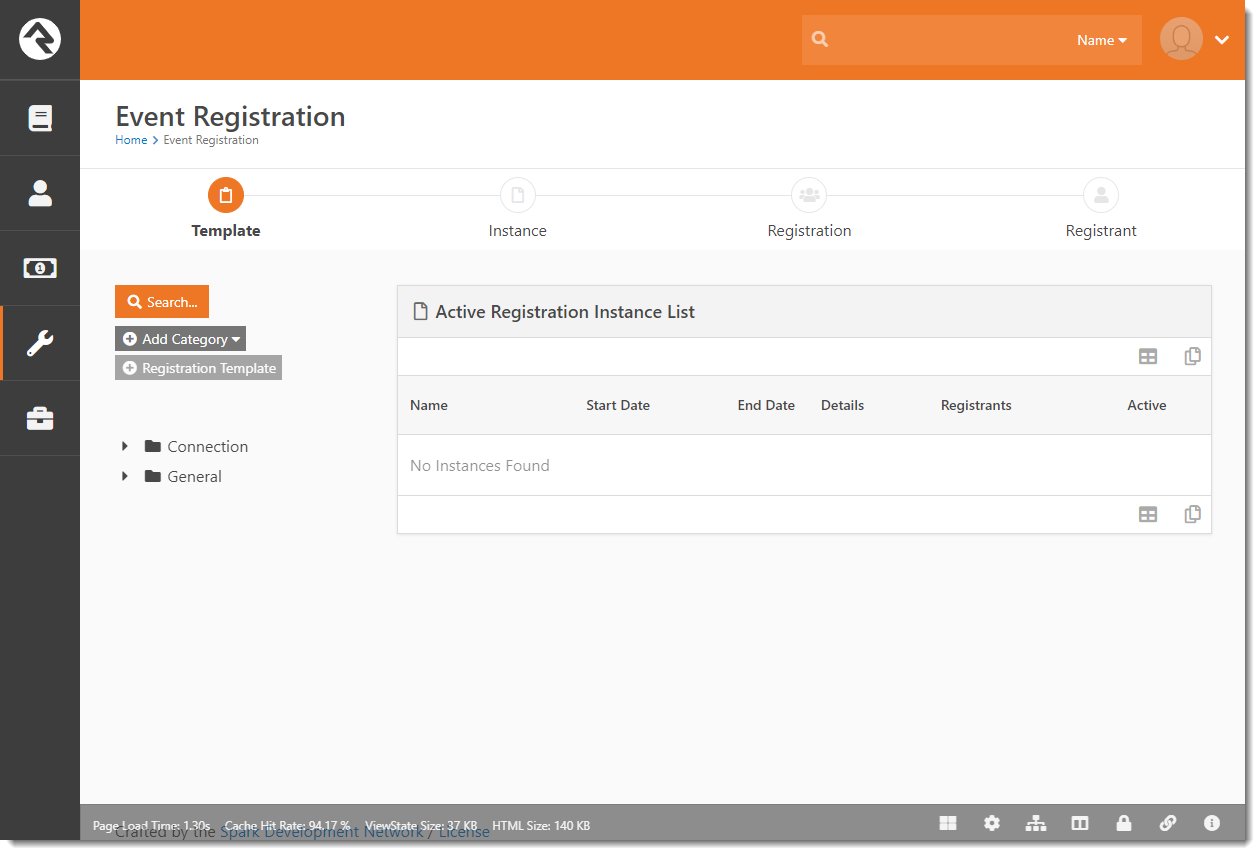Click the Active column header

point(1147,405)
